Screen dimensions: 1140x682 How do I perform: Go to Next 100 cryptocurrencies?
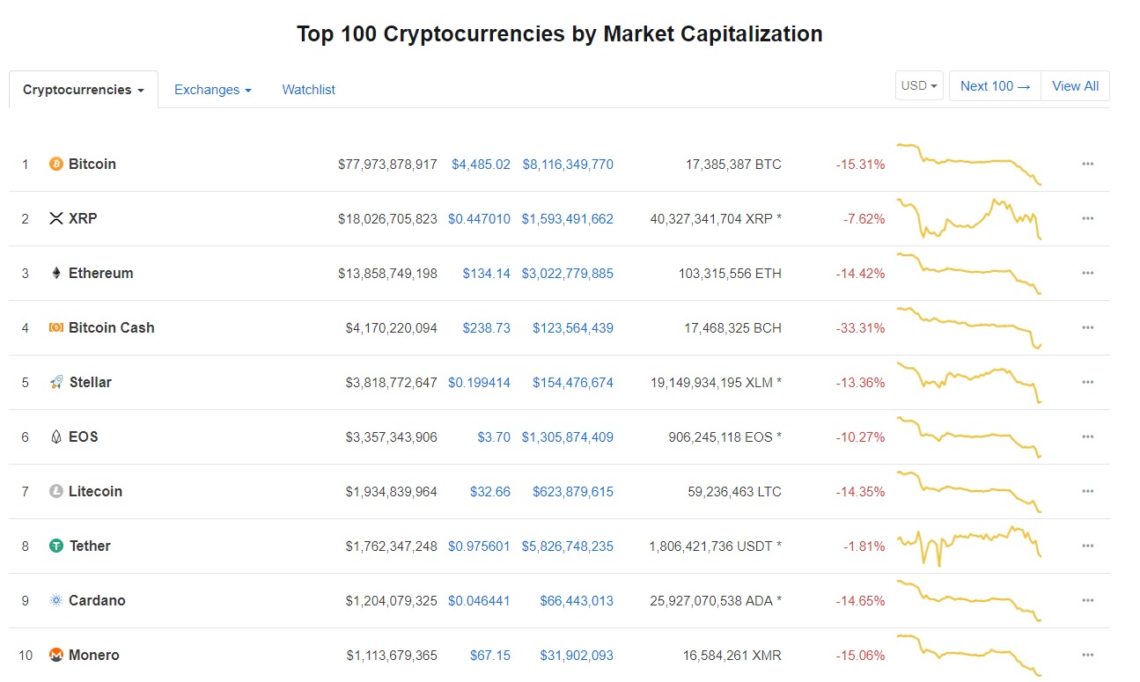point(995,86)
